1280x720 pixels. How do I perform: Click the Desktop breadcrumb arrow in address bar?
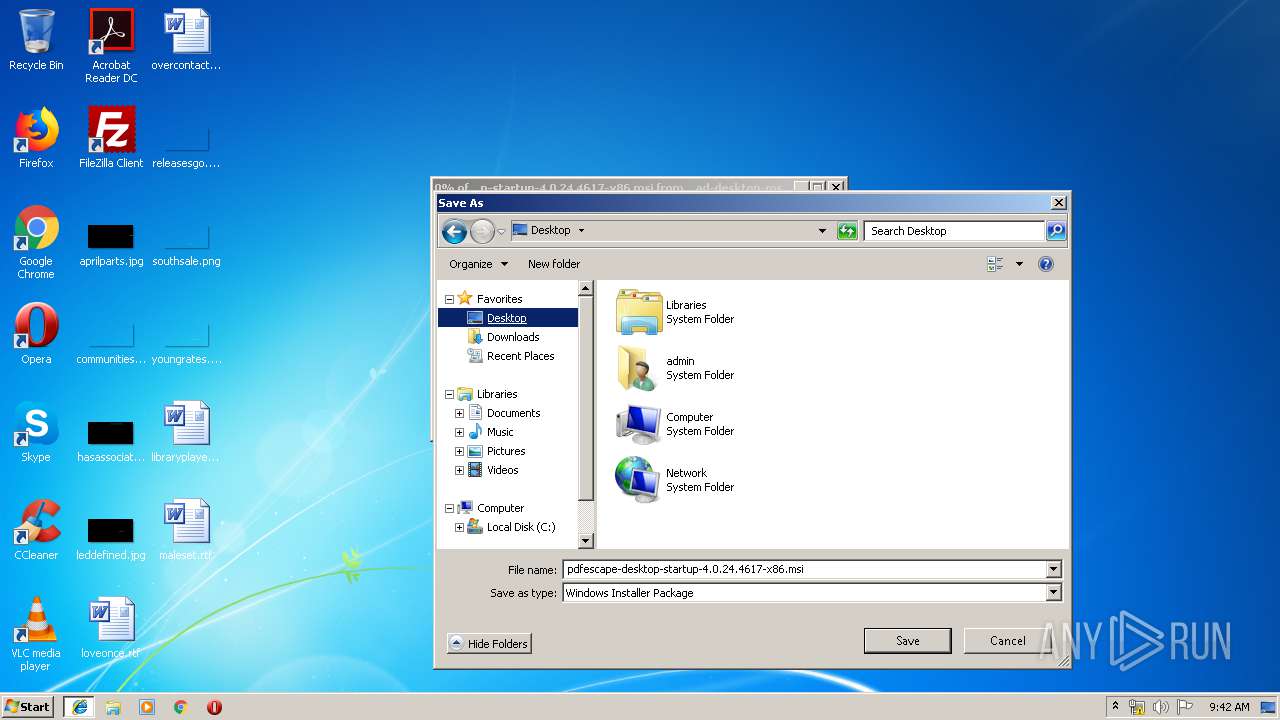point(581,231)
